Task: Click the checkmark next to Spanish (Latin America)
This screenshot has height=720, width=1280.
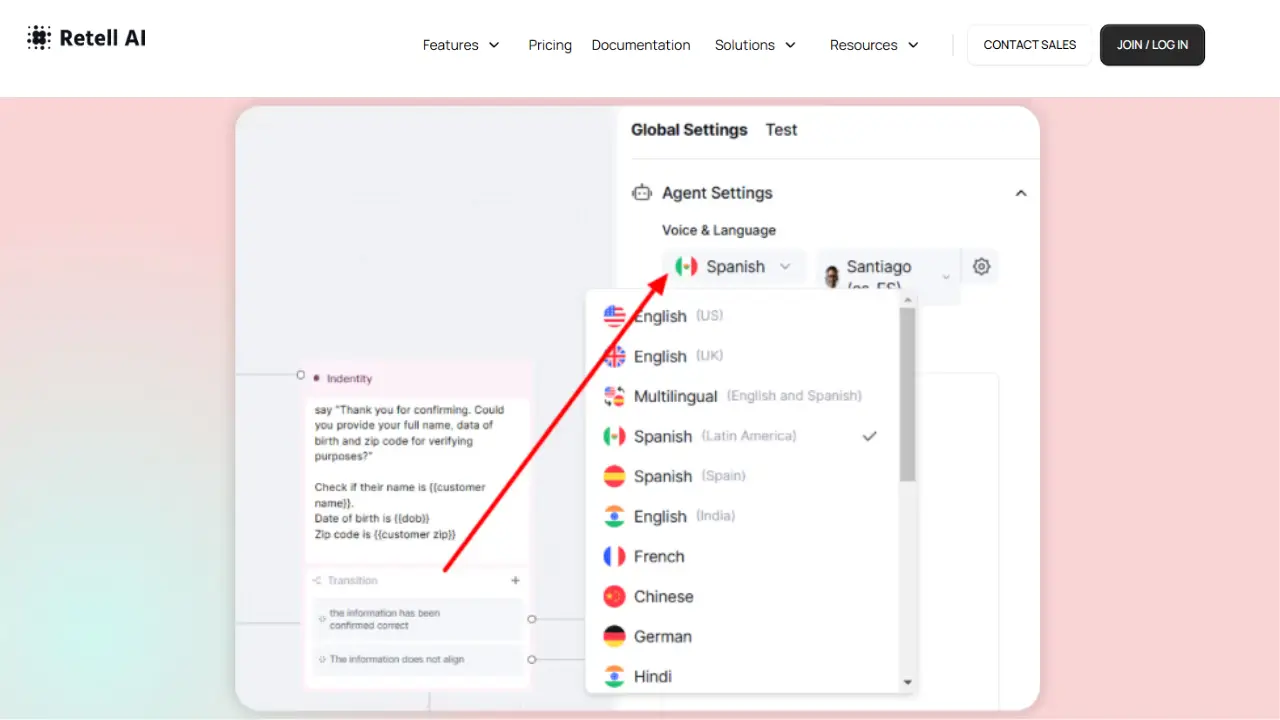Action: pos(869,436)
